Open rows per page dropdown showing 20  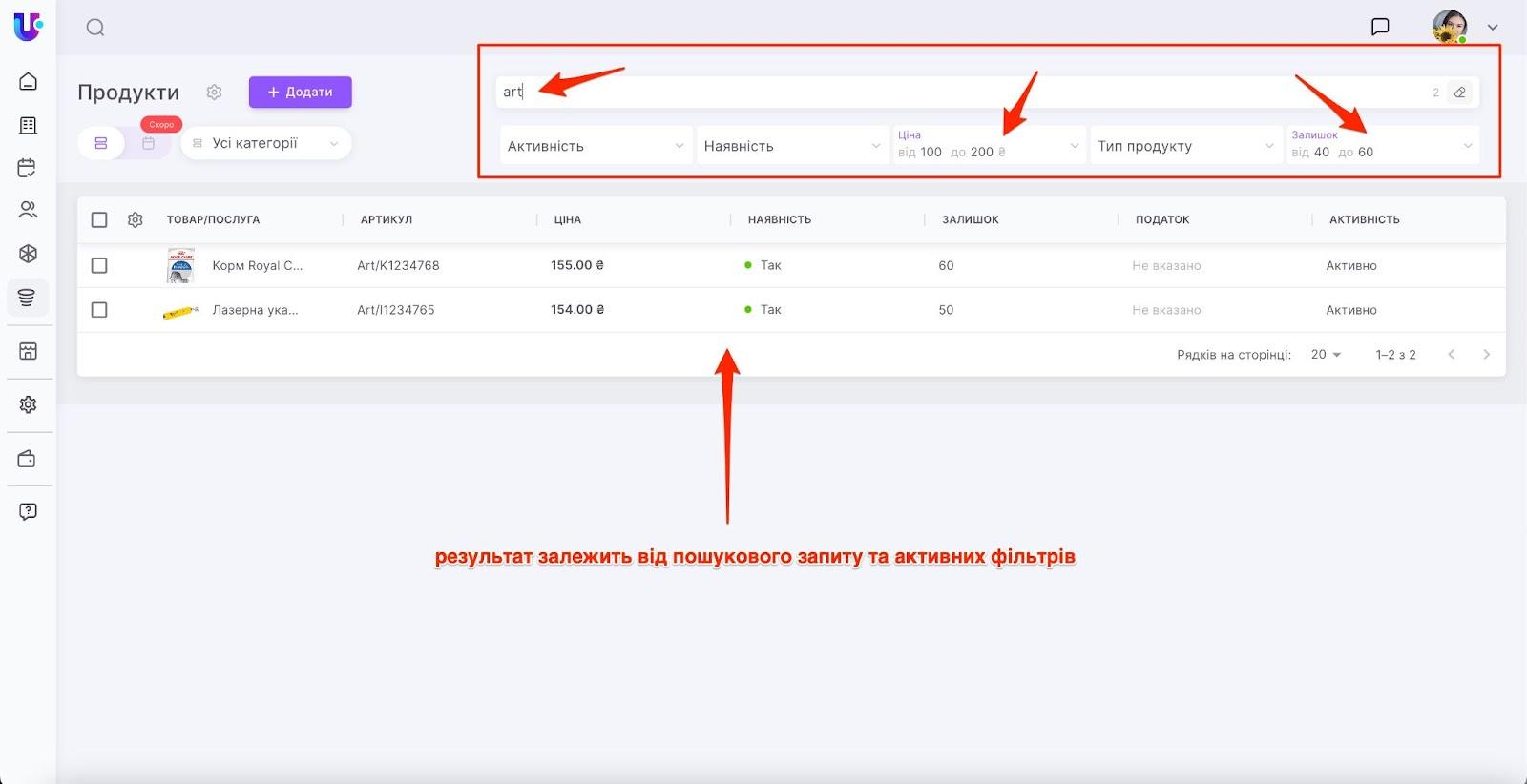coord(1326,355)
